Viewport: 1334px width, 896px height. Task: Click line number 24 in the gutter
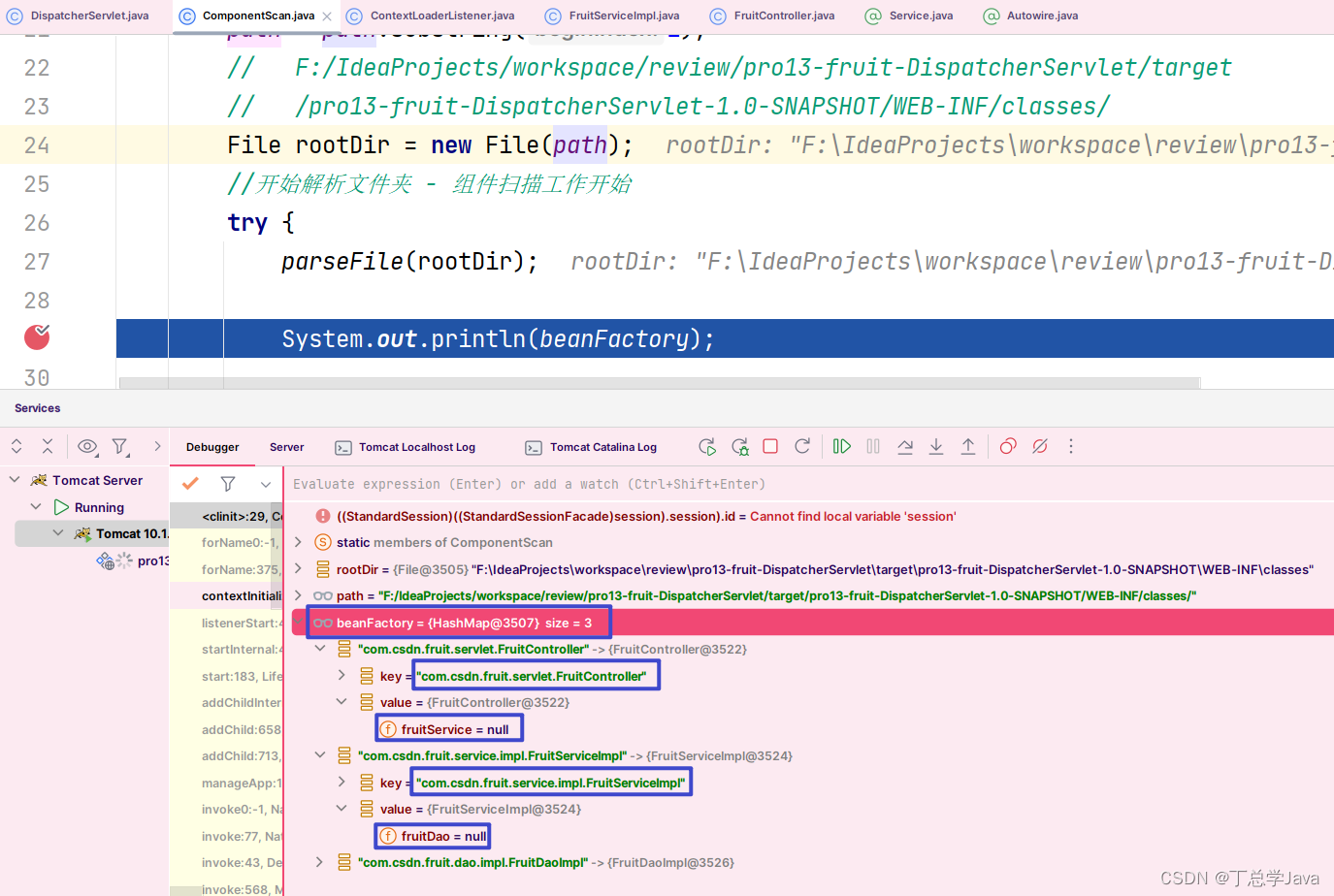[37, 144]
